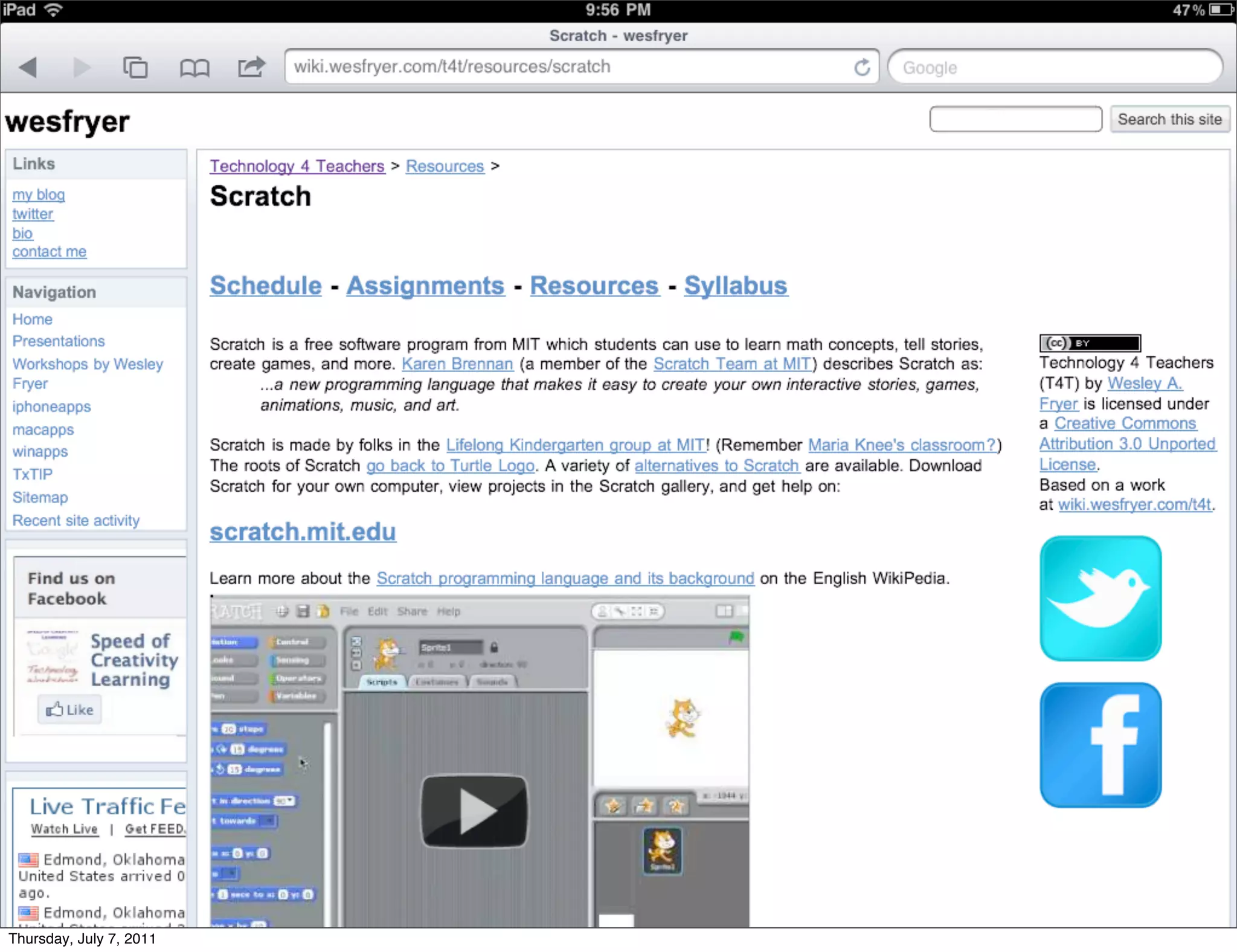
Task: Play the Scratch video
Action: point(474,811)
